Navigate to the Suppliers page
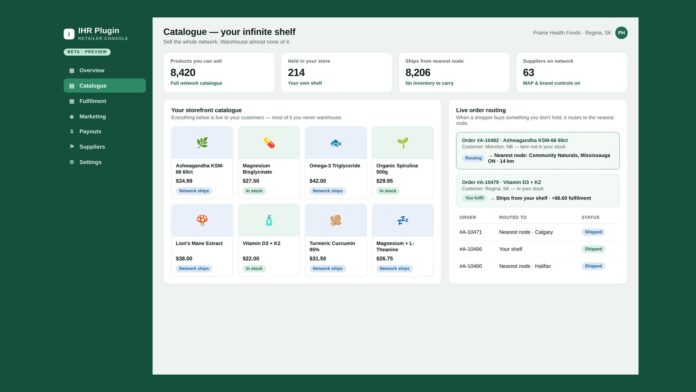The height and width of the screenshot is (392, 696). (x=105, y=147)
